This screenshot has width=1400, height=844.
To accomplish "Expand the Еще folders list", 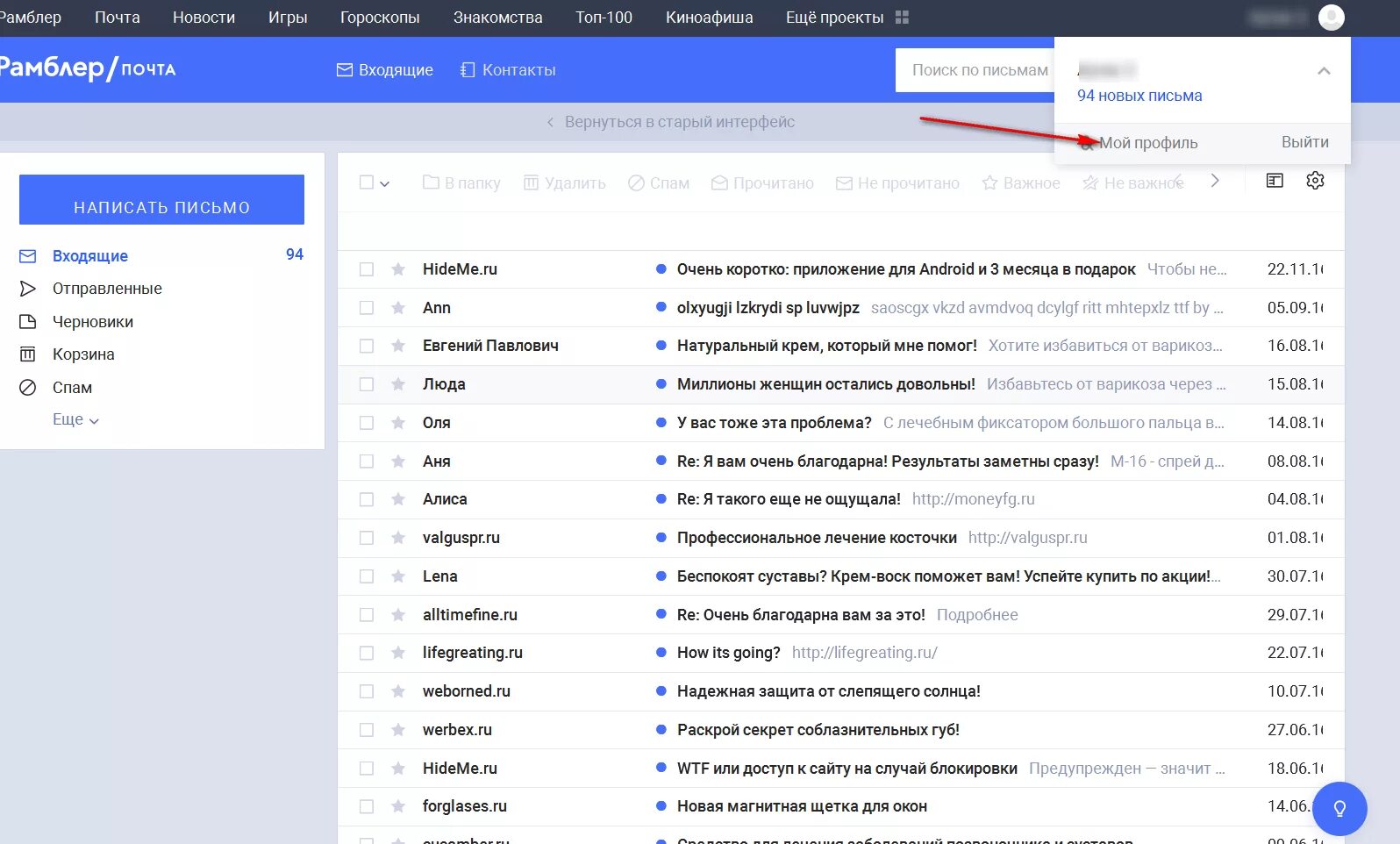I will 75,419.
